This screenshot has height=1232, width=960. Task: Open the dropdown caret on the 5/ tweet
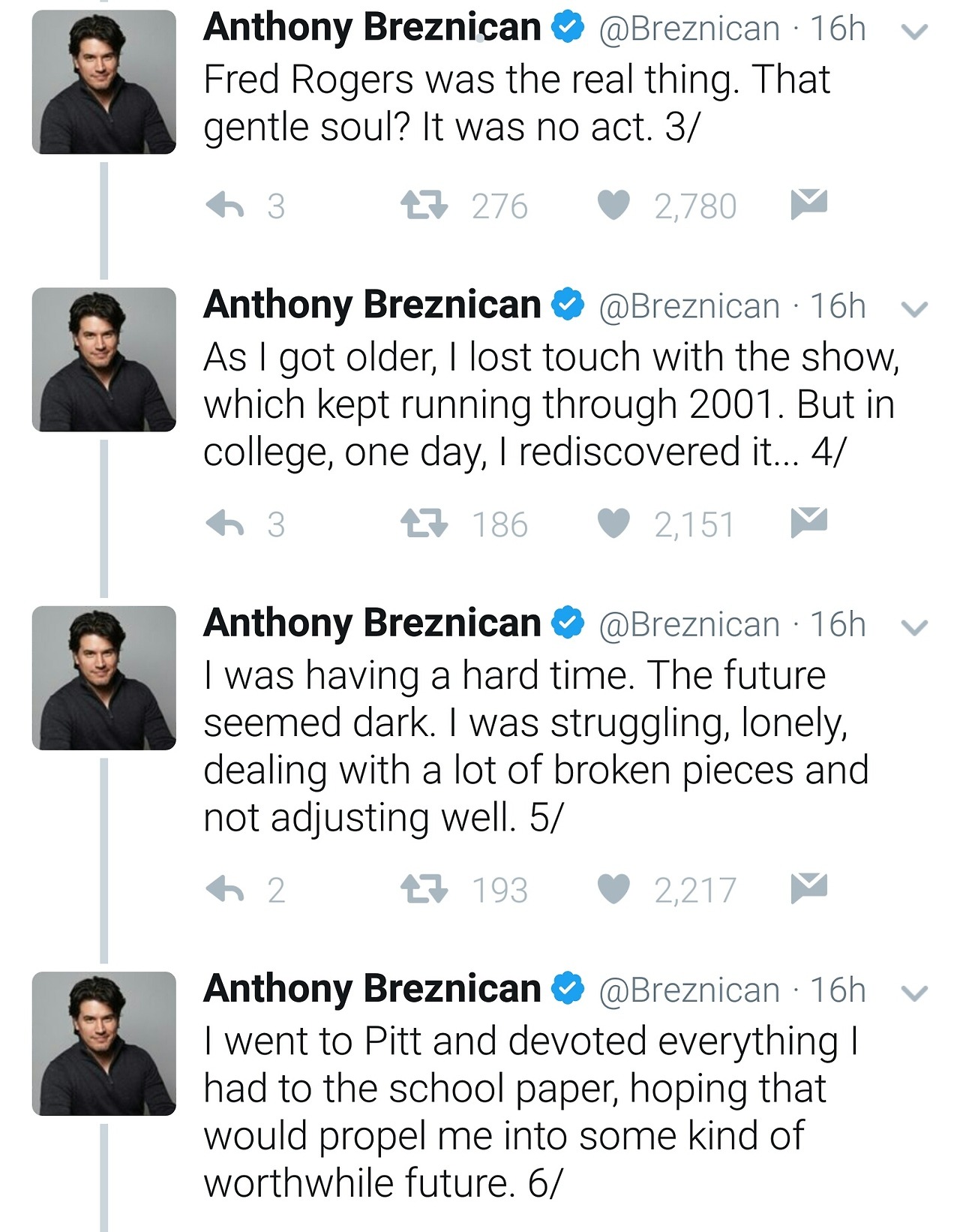tap(914, 627)
